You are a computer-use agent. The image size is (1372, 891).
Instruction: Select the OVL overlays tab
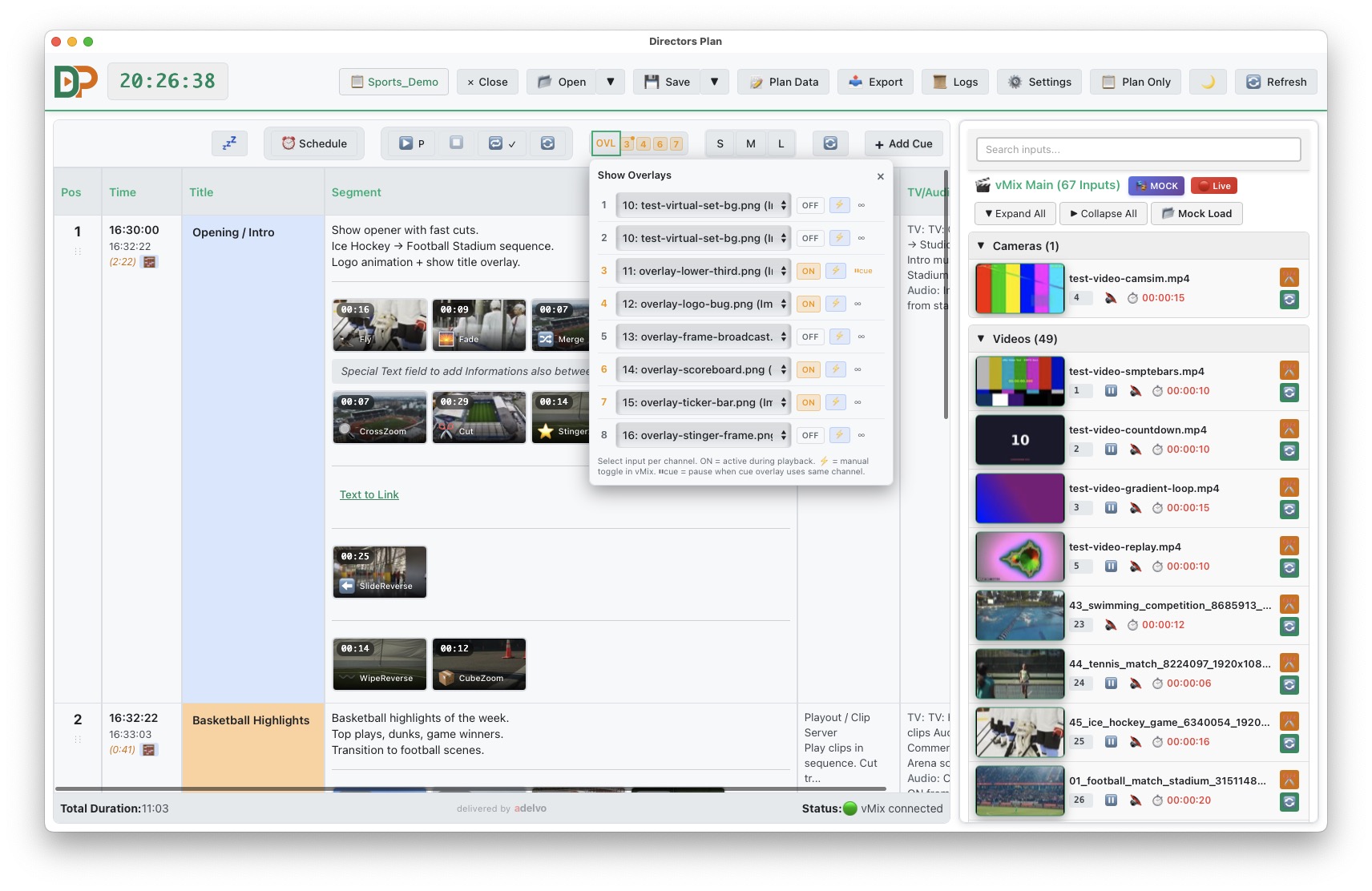coord(606,143)
